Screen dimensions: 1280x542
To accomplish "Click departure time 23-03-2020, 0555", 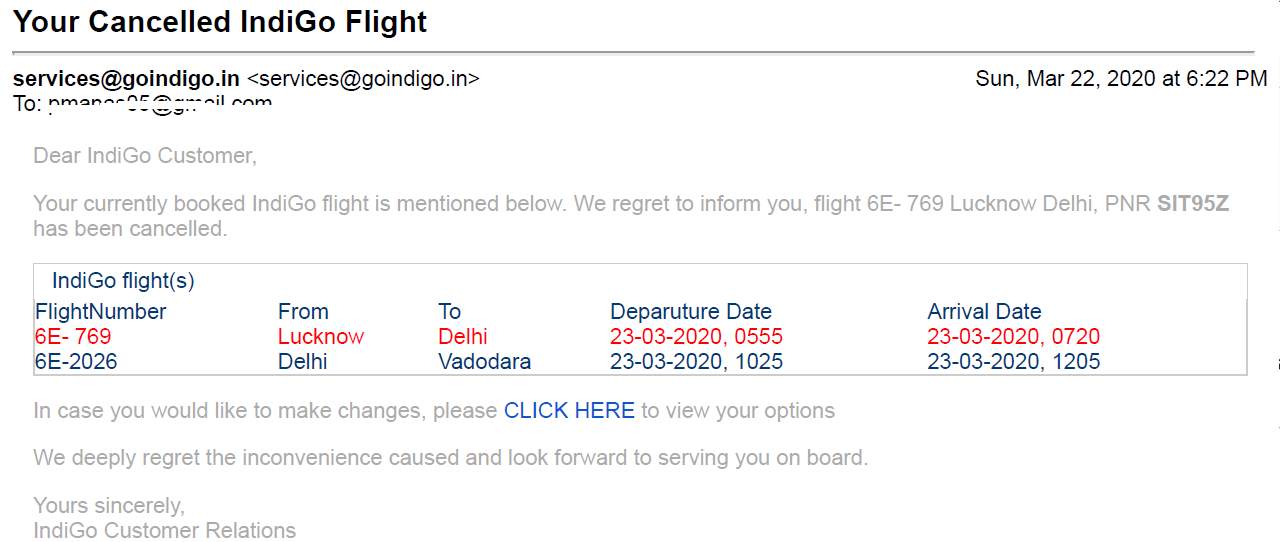I will point(697,337).
